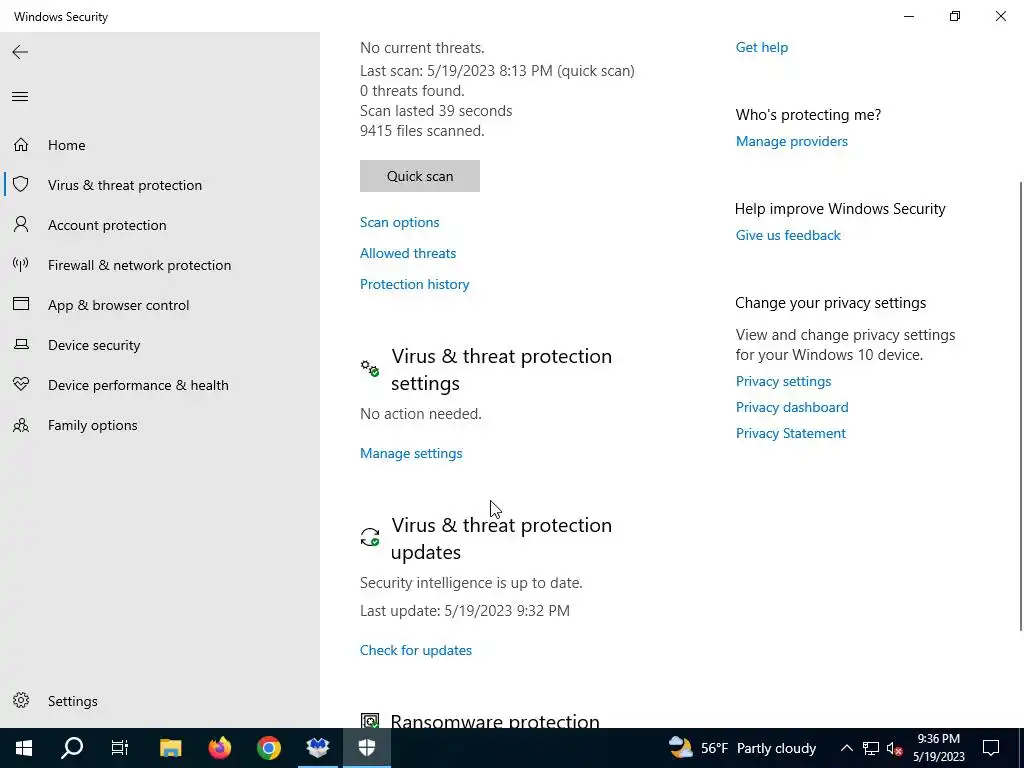Open Privacy Statement link
The height and width of the screenshot is (768, 1024).
tap(791, 433)
